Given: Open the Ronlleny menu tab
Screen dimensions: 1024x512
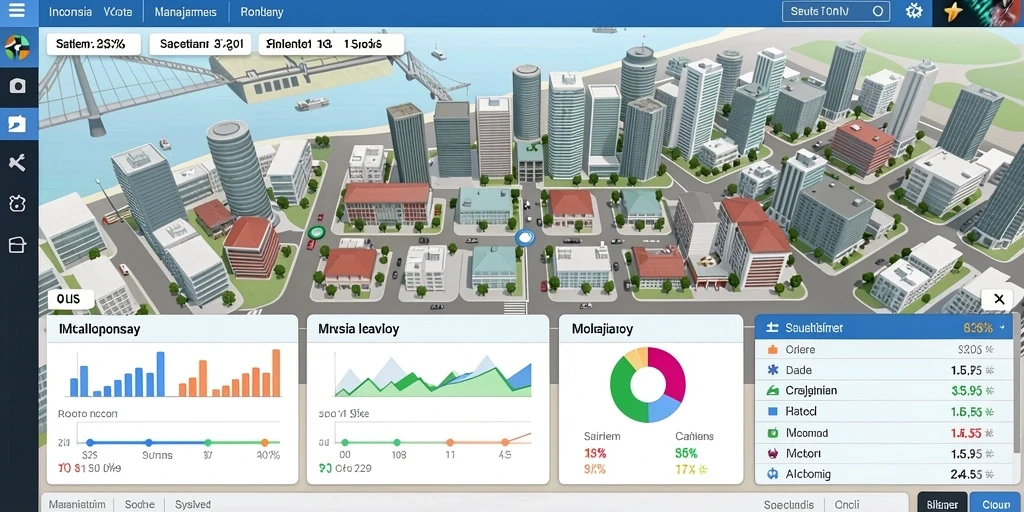Looking at the screenshot, I should pyautogui.click(x=262, y=12).
